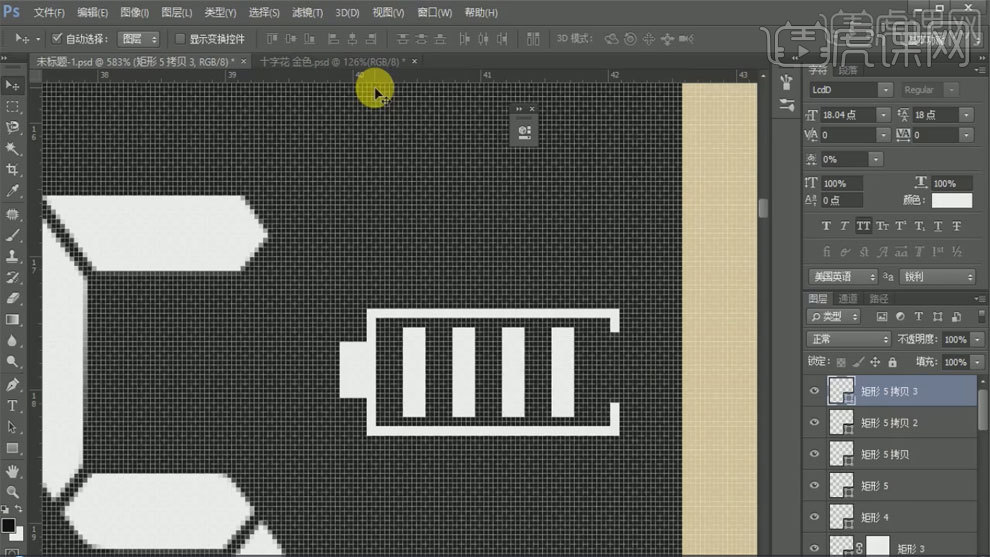Close the 未标题-1.psd document tab
The width and height of the screenshot is (990, 557).
pos(243,61)
